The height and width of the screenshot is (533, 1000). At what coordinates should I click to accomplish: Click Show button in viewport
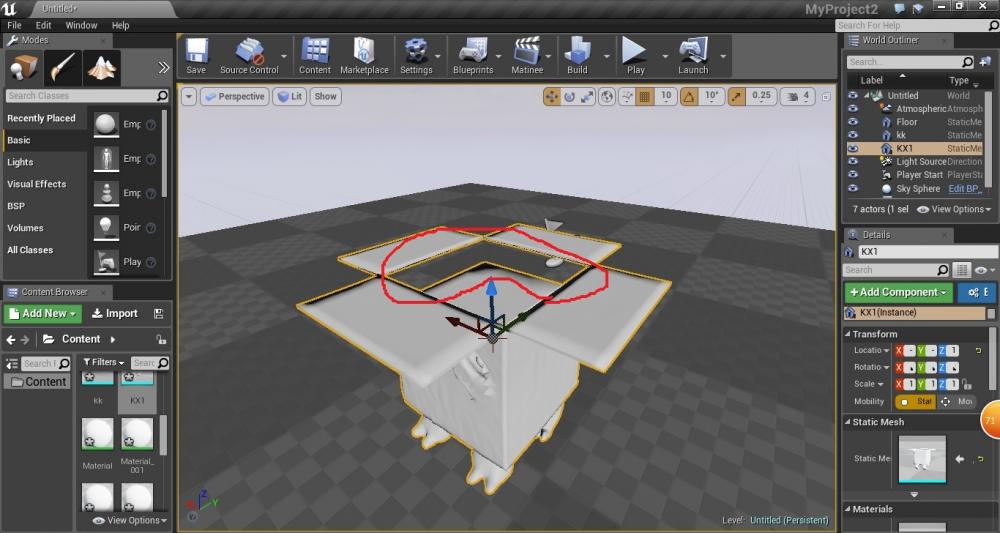click(325, 97)
